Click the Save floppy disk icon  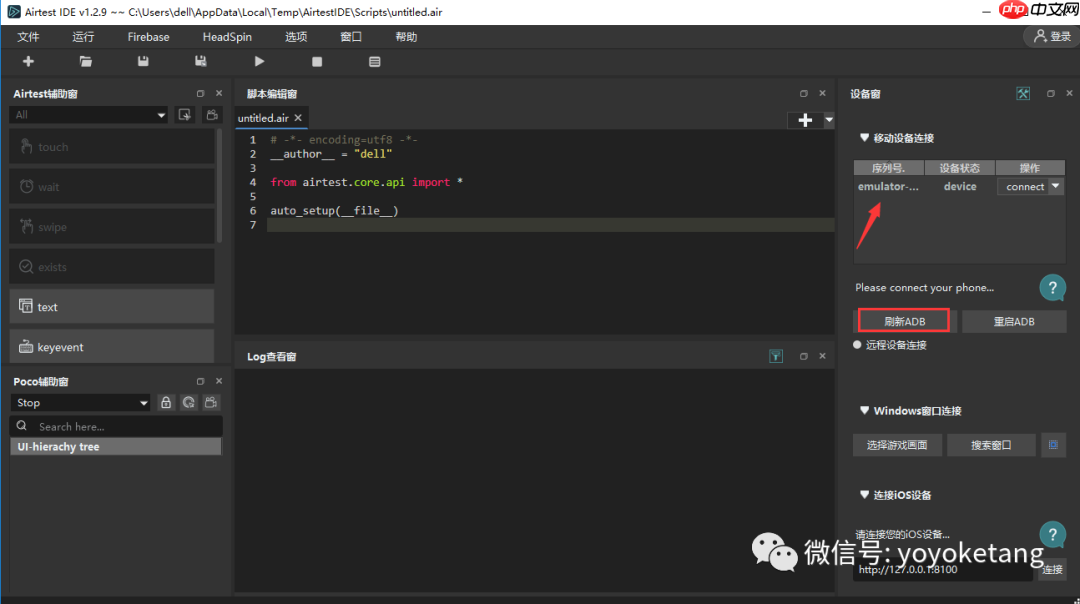pos(143,62)
